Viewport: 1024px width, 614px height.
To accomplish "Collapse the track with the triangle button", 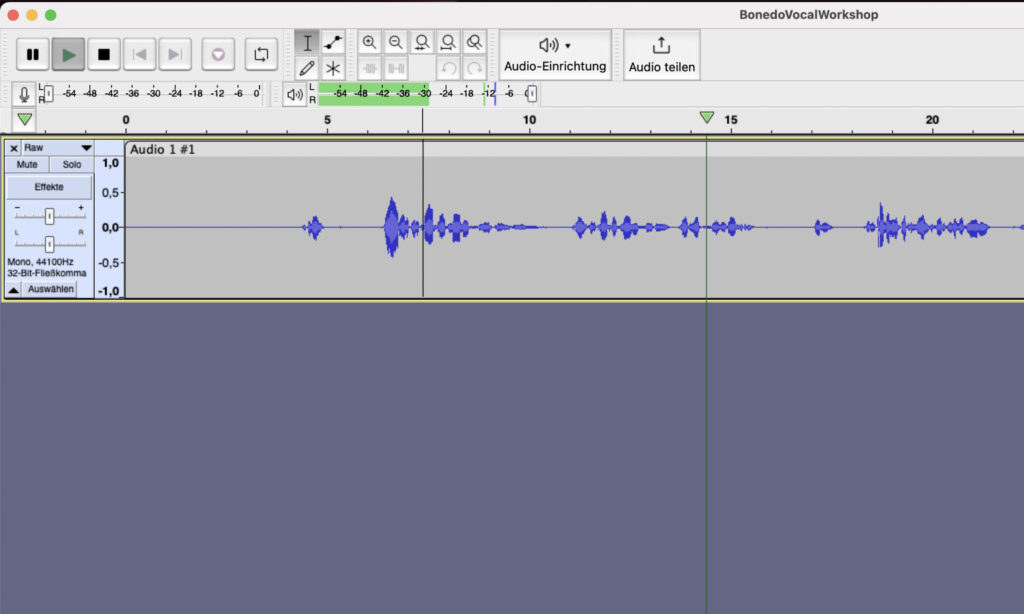I will click(14, 289).
